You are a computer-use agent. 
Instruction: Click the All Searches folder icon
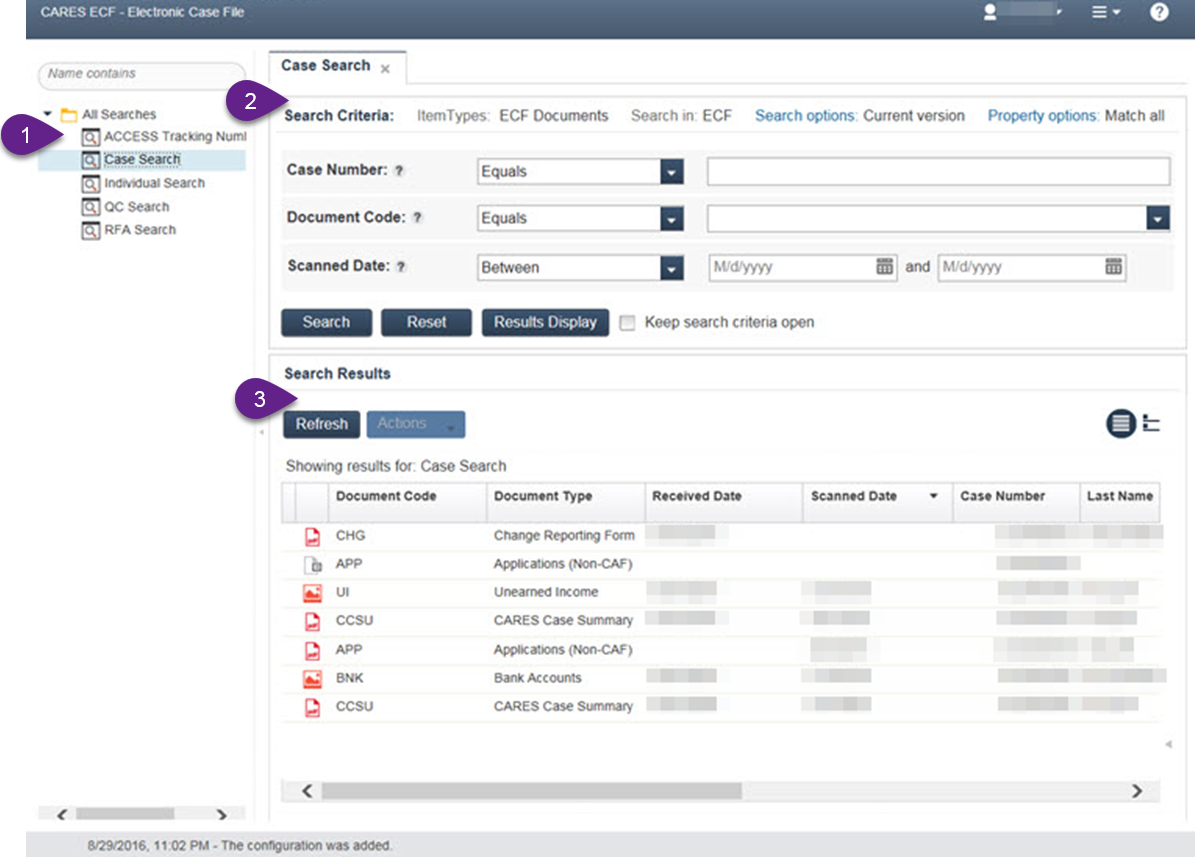pos(69,114)
